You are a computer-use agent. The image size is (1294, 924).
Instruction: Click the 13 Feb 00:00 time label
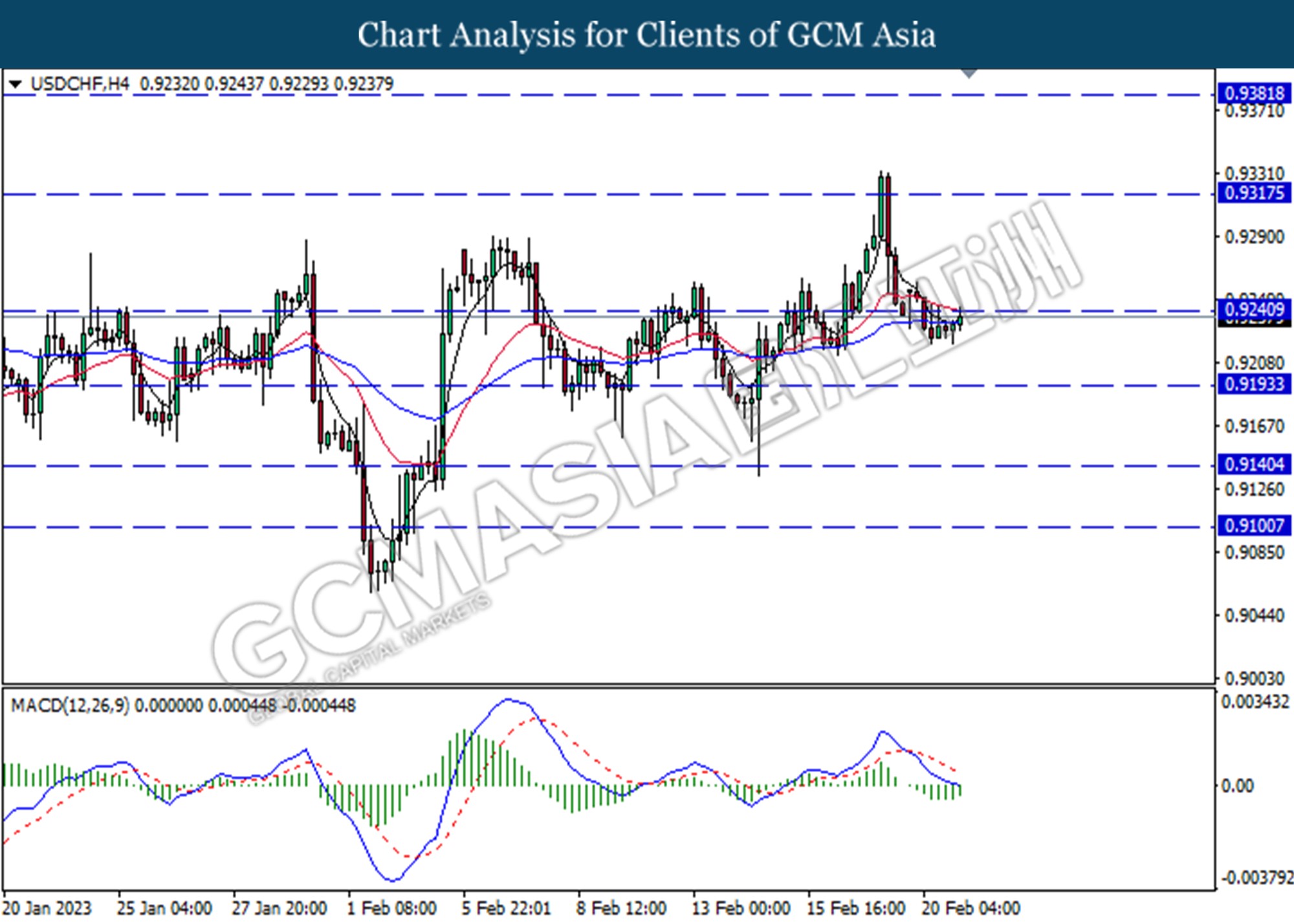click(x=741, y=908)
